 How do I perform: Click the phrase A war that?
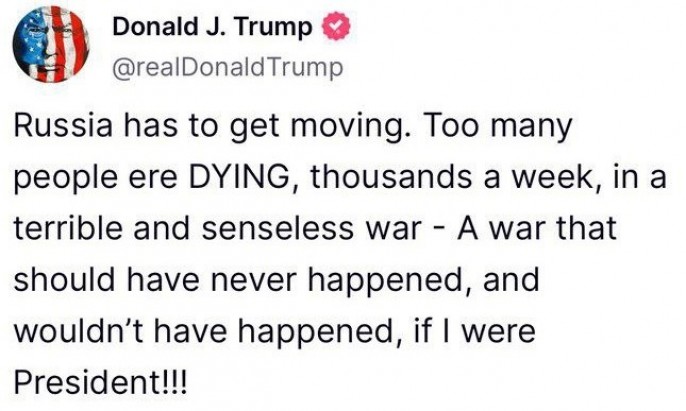click(537, 228)
